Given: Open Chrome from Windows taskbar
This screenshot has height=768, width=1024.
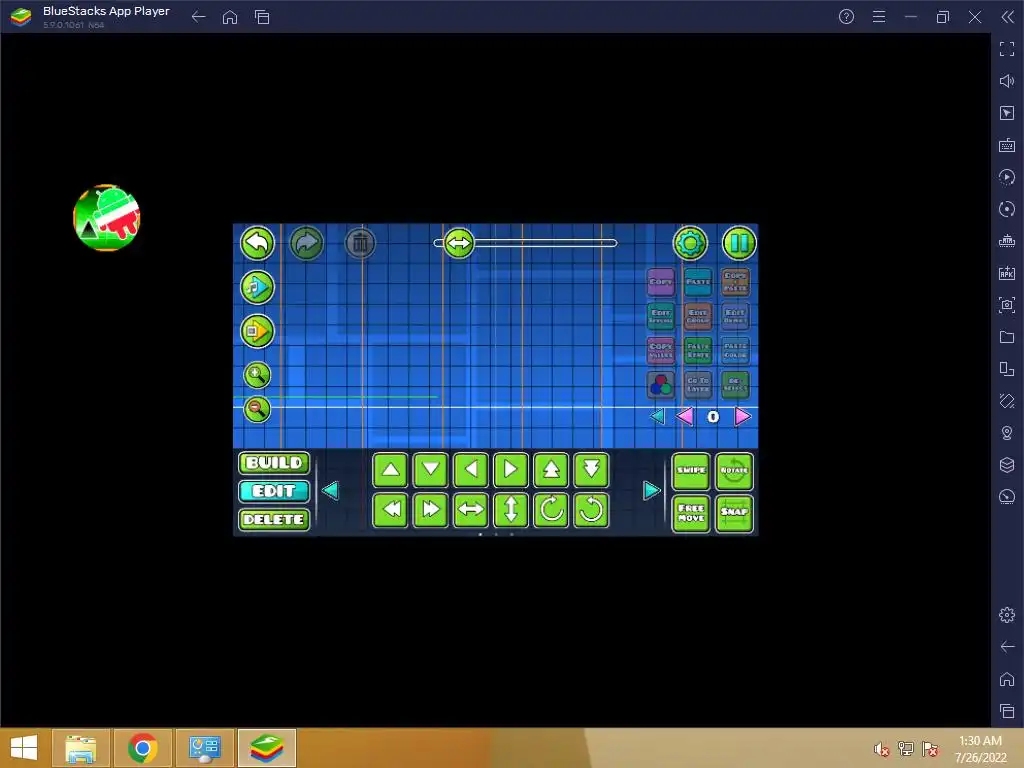Looking at the screenshot, I should coord(143,748).
